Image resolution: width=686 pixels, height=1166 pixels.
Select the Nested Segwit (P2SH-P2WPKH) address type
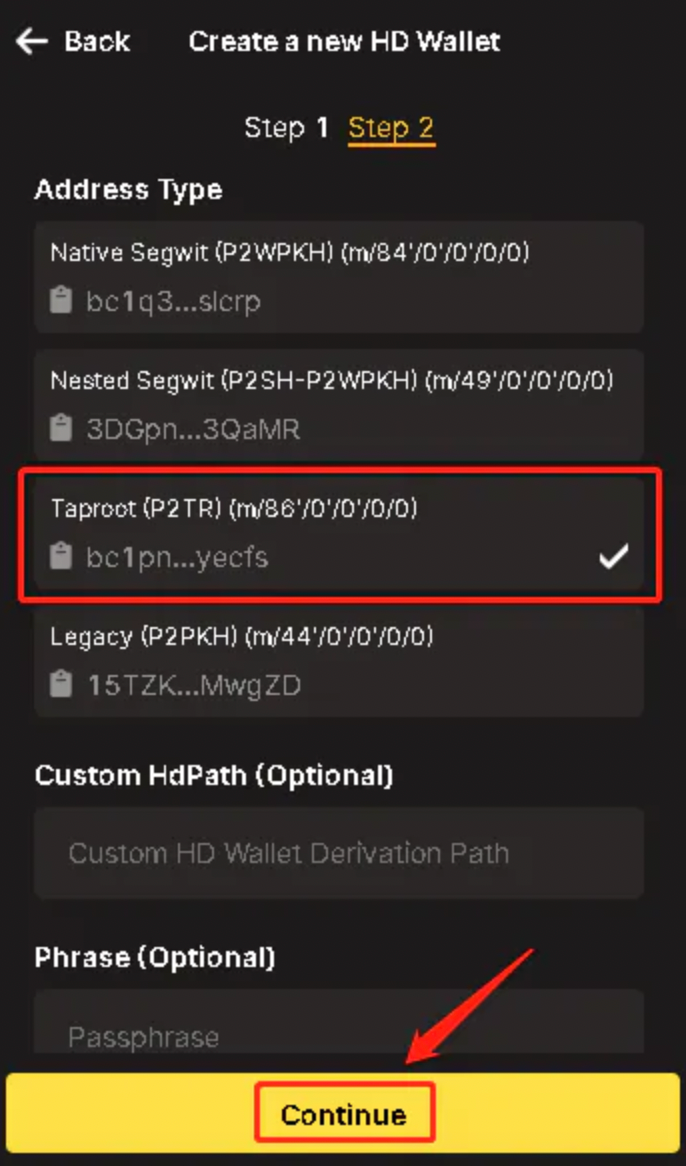(x=340, y=405)
